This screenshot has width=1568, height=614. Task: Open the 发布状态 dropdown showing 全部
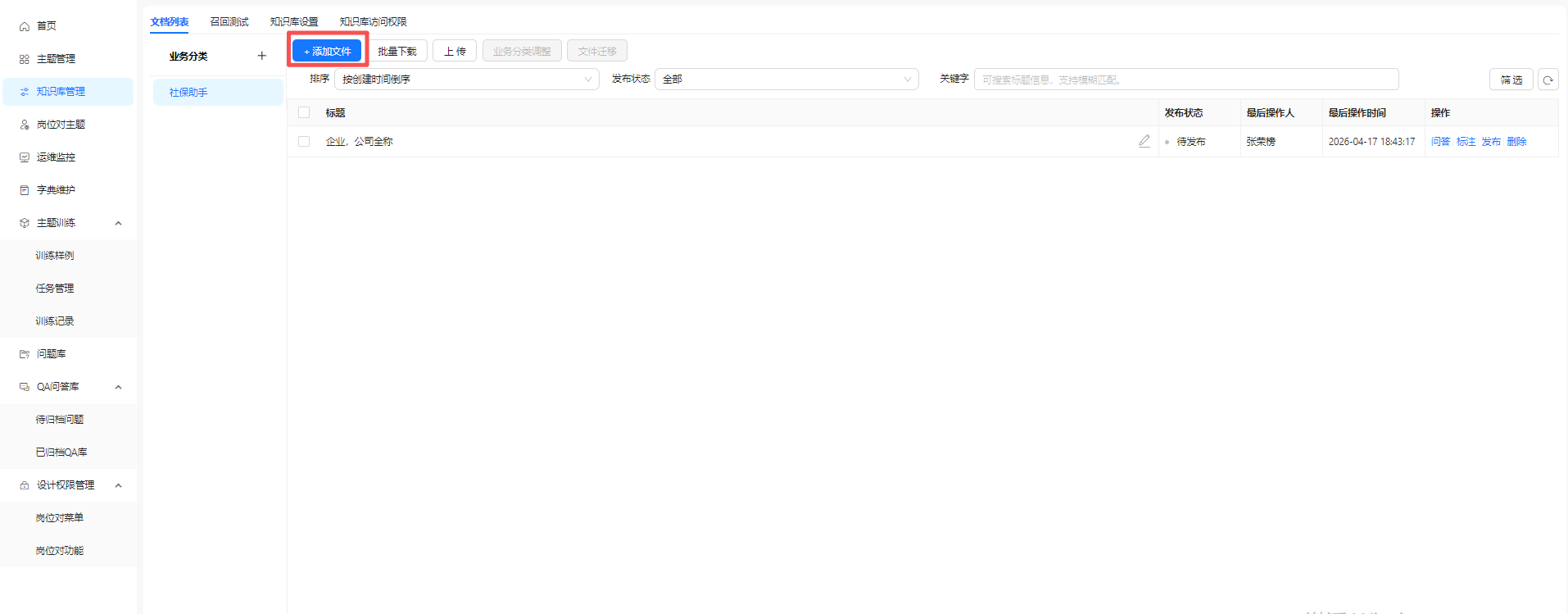(x=786, y=80)
